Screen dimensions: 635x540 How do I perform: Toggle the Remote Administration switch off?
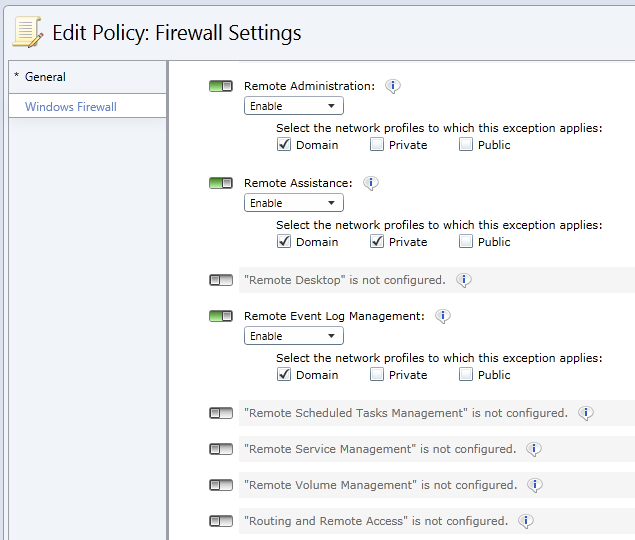pos(221,87)
